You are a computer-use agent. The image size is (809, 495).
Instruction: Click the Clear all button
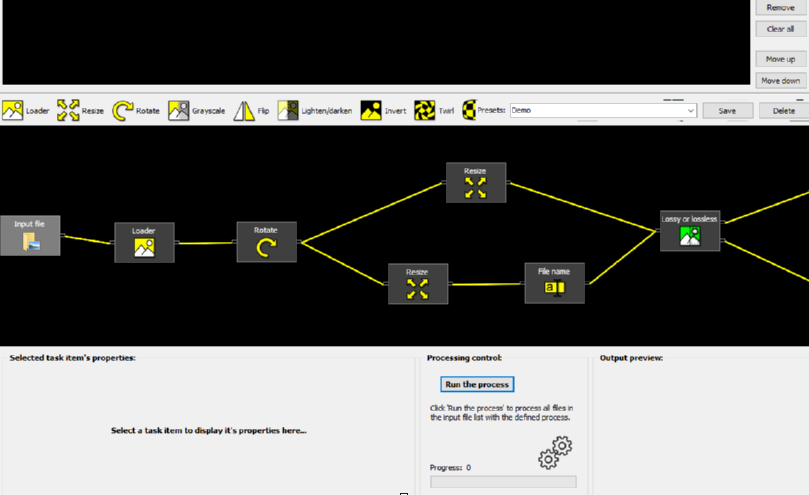pos(781,29)
